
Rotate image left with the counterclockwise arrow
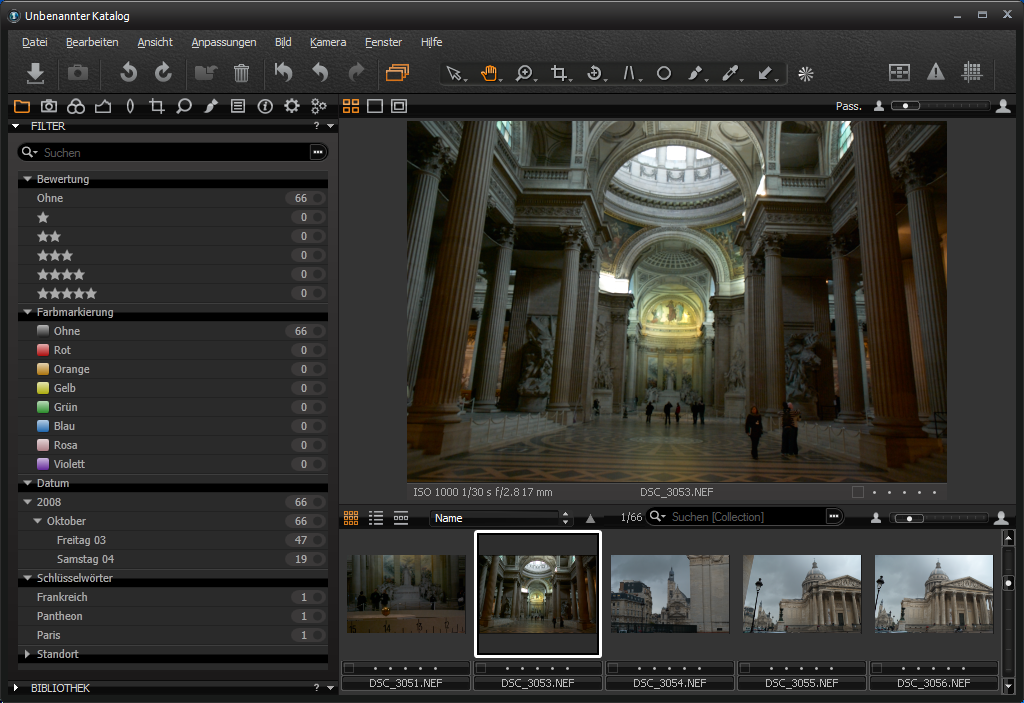click(x=128, y=73)
